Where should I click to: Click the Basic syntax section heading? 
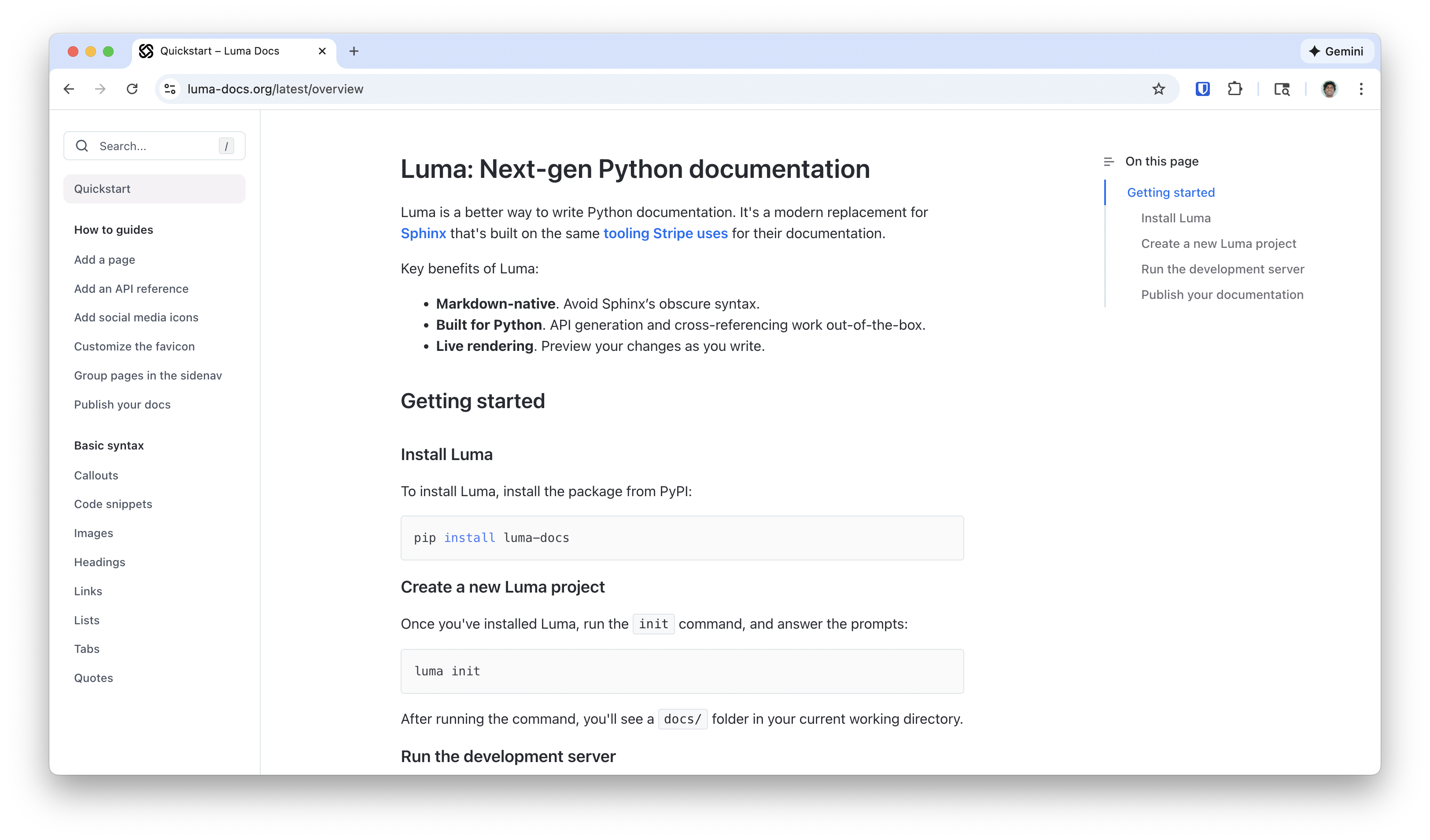pos(109,446)
